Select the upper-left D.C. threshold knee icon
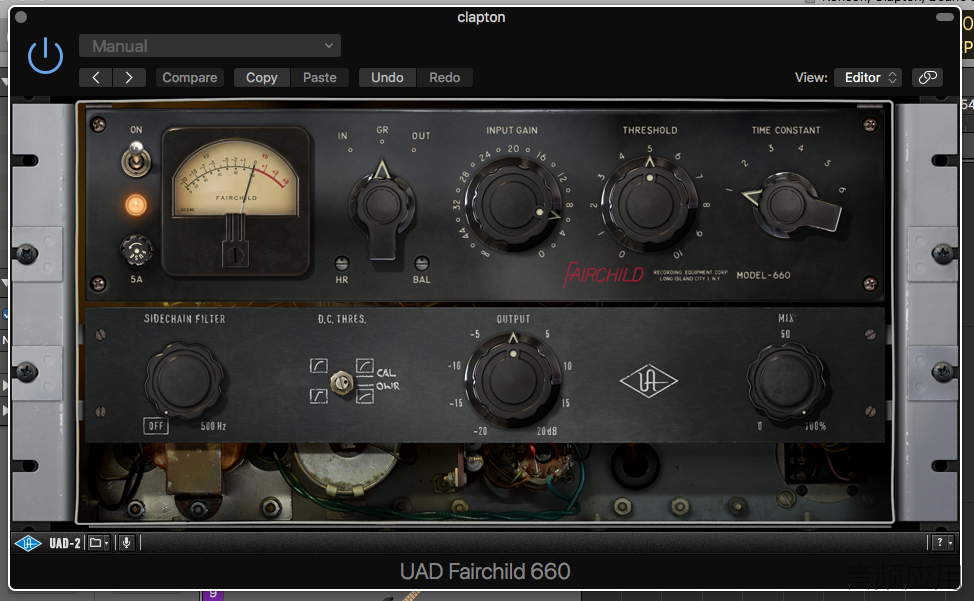Image resolution: width=974 pixels, height=601 pixels. click(x=319, y=365)
